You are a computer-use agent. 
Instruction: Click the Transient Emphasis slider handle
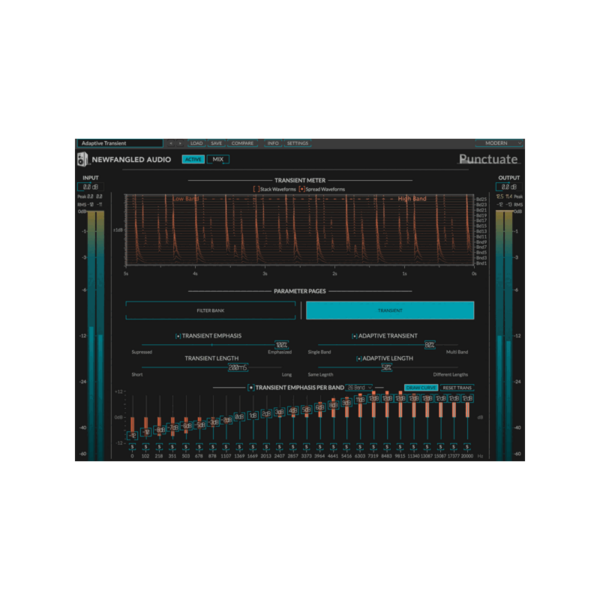282,345
